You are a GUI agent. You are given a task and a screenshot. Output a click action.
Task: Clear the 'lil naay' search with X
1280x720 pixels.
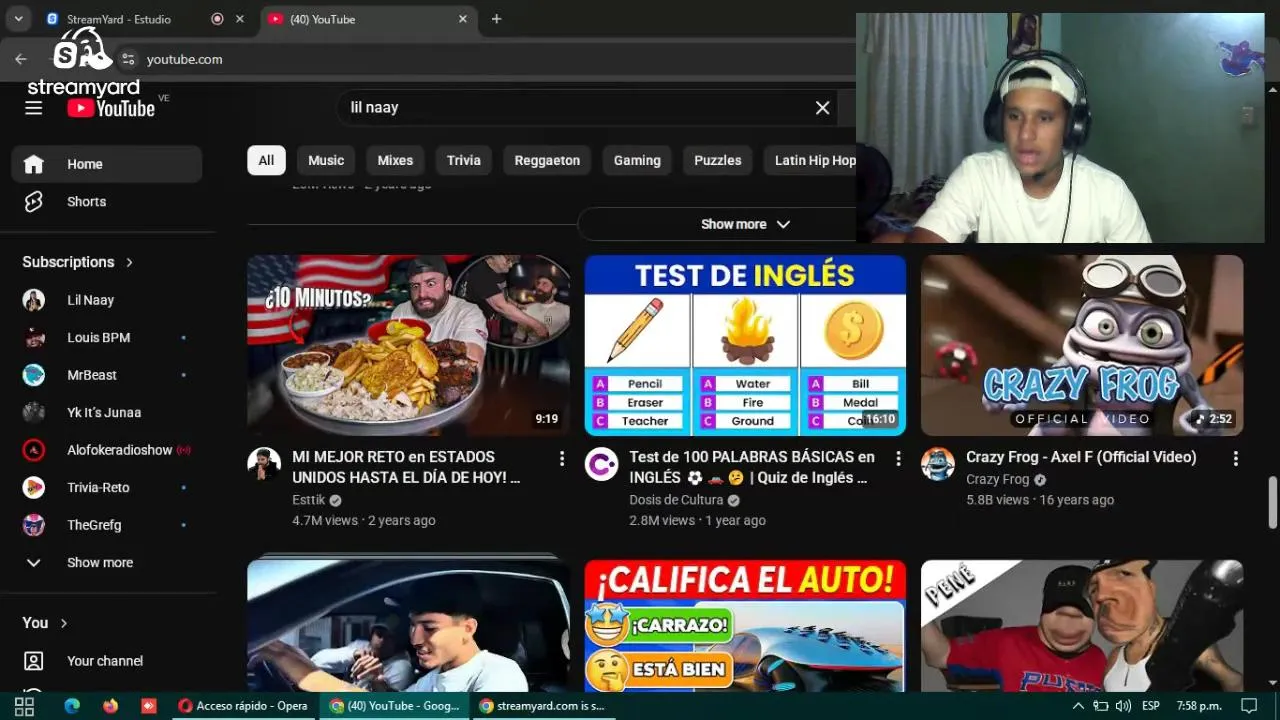point(822,108)
